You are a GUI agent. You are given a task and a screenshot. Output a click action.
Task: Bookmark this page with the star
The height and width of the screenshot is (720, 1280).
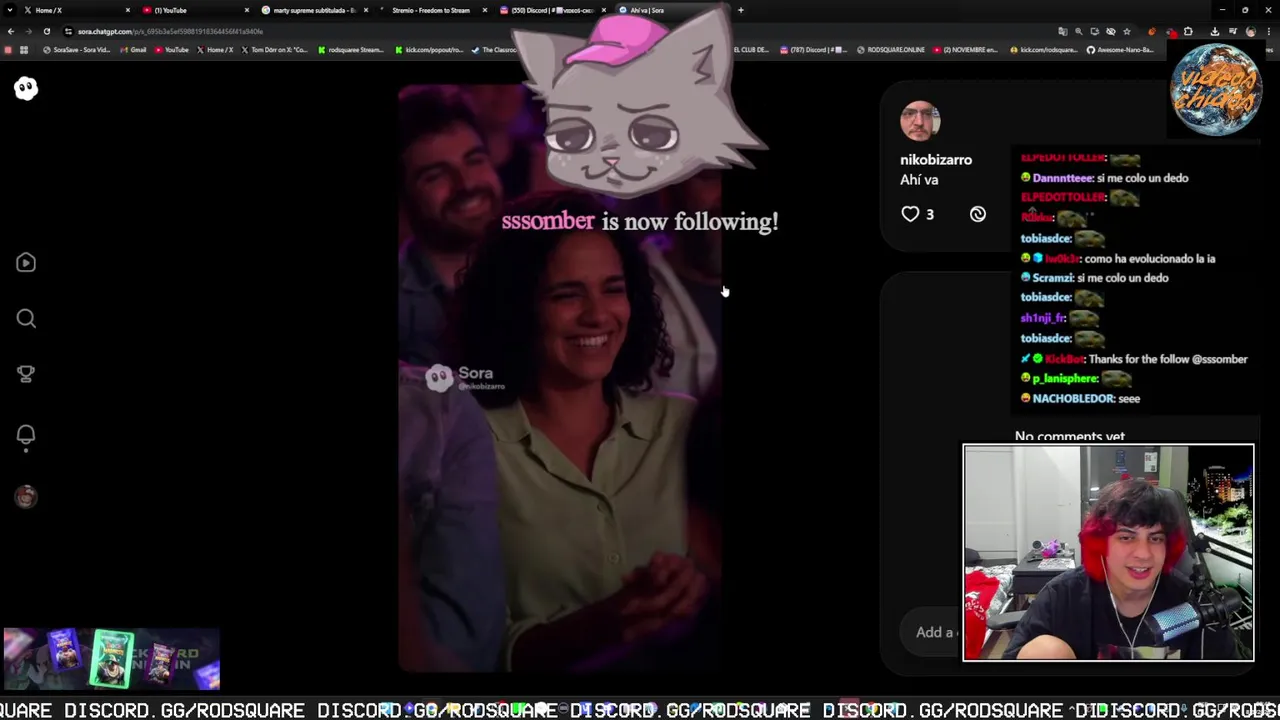coord(1127,31)
